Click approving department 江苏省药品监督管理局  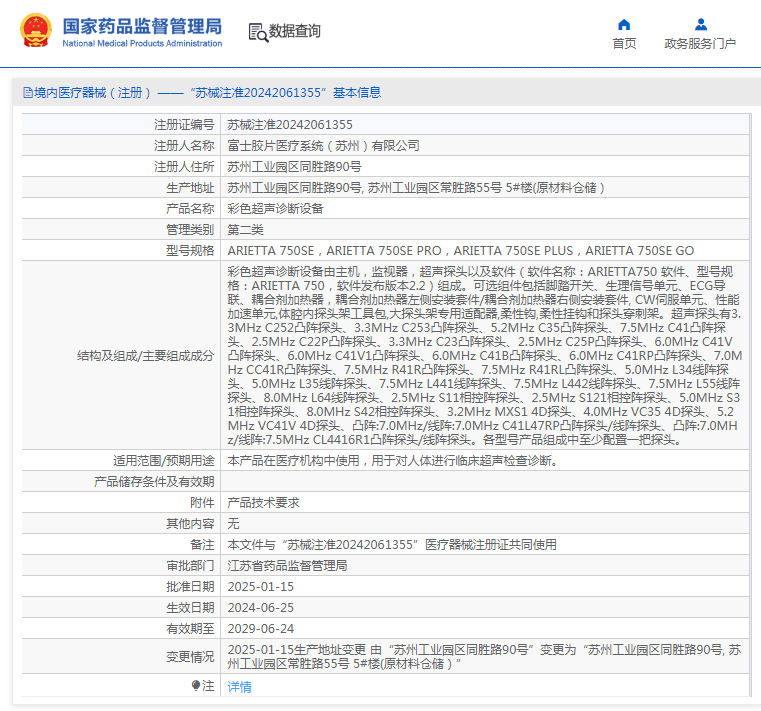(x=287, y=565)
